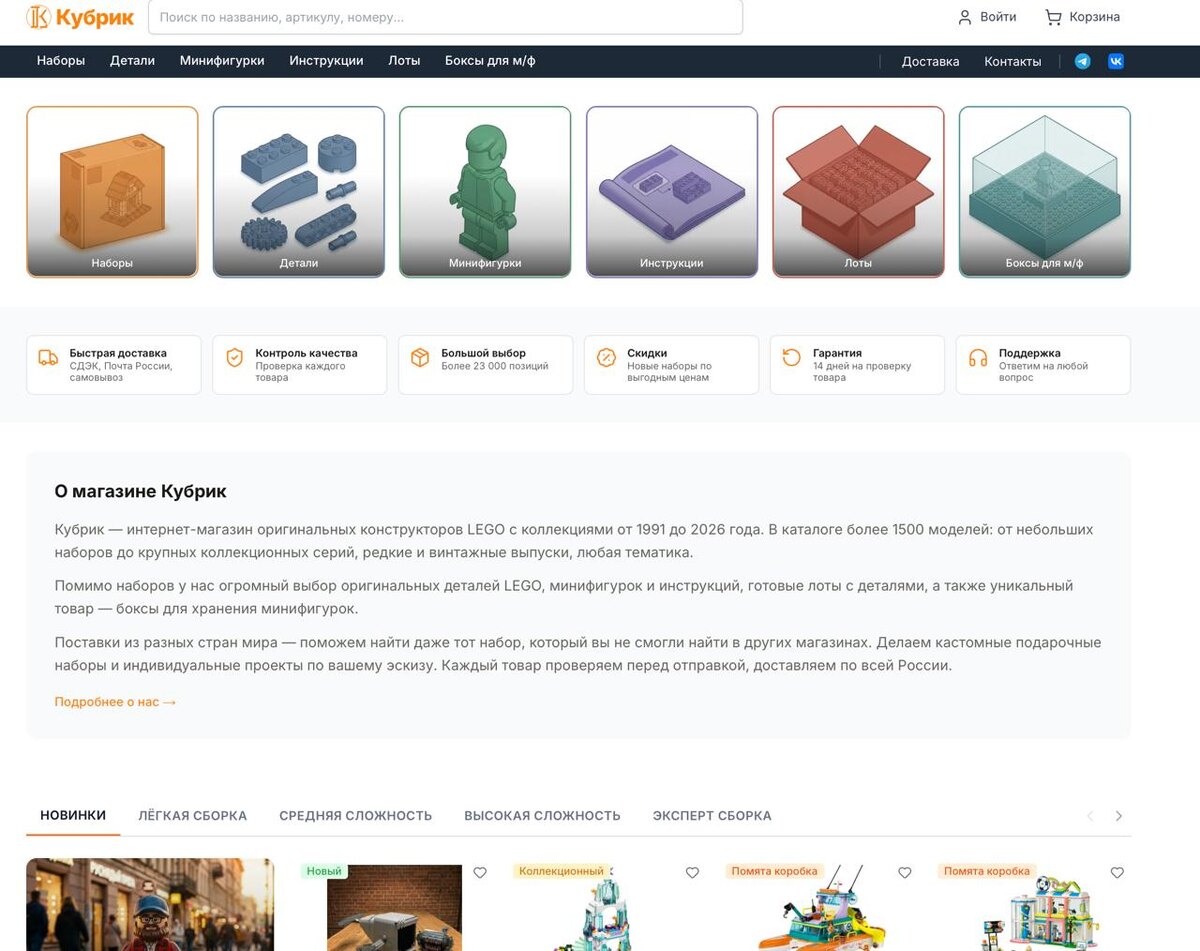This screenshot has height=951, width=1200.
Task: Click the Гарантия refresh arrow icon
Action: [x=792, y=357]
